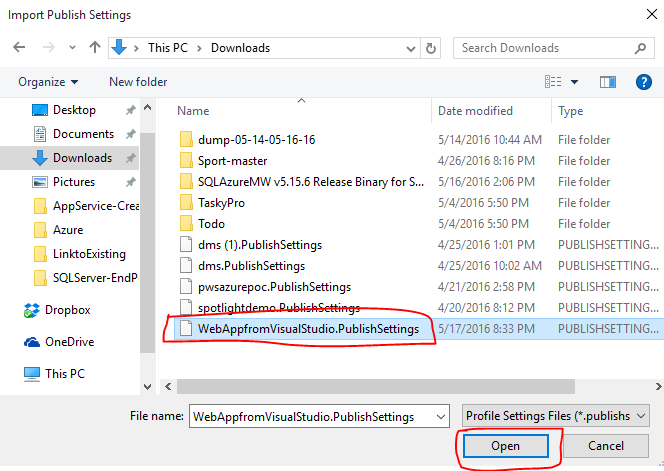Select pwsazurepoc.PublishSettings file
This screenshot has height=471, width=664.
[274, 287]
